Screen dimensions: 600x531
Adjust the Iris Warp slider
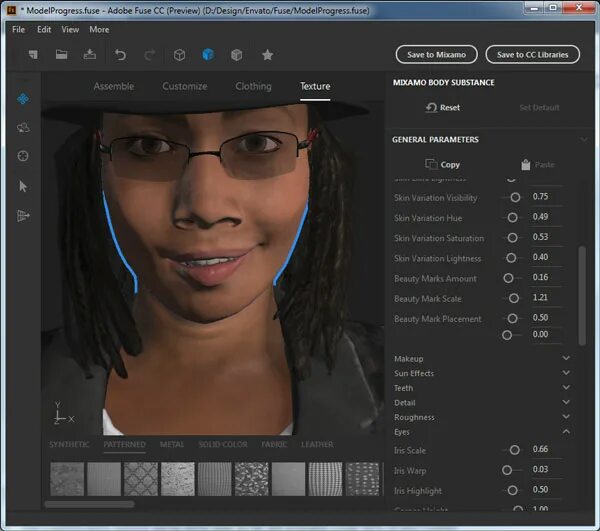507,470
